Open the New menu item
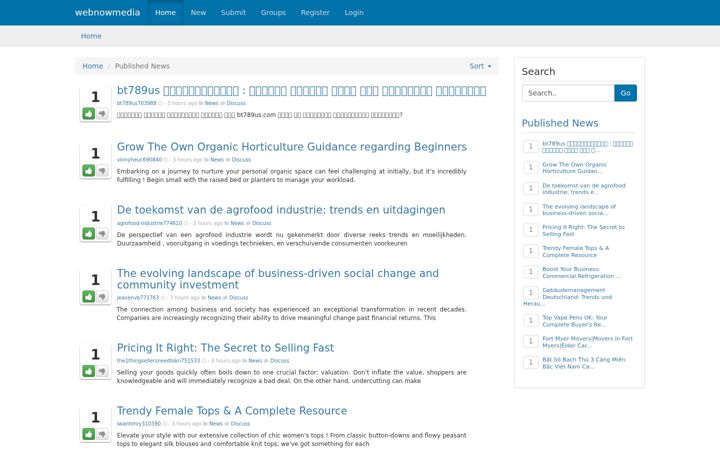Image resolution: width=720 pixels, height=450 pixels. point(198,12)
